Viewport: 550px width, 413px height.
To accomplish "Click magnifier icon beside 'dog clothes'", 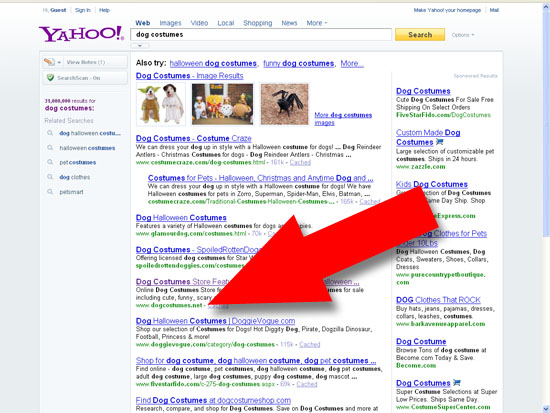I will (50, 177).
